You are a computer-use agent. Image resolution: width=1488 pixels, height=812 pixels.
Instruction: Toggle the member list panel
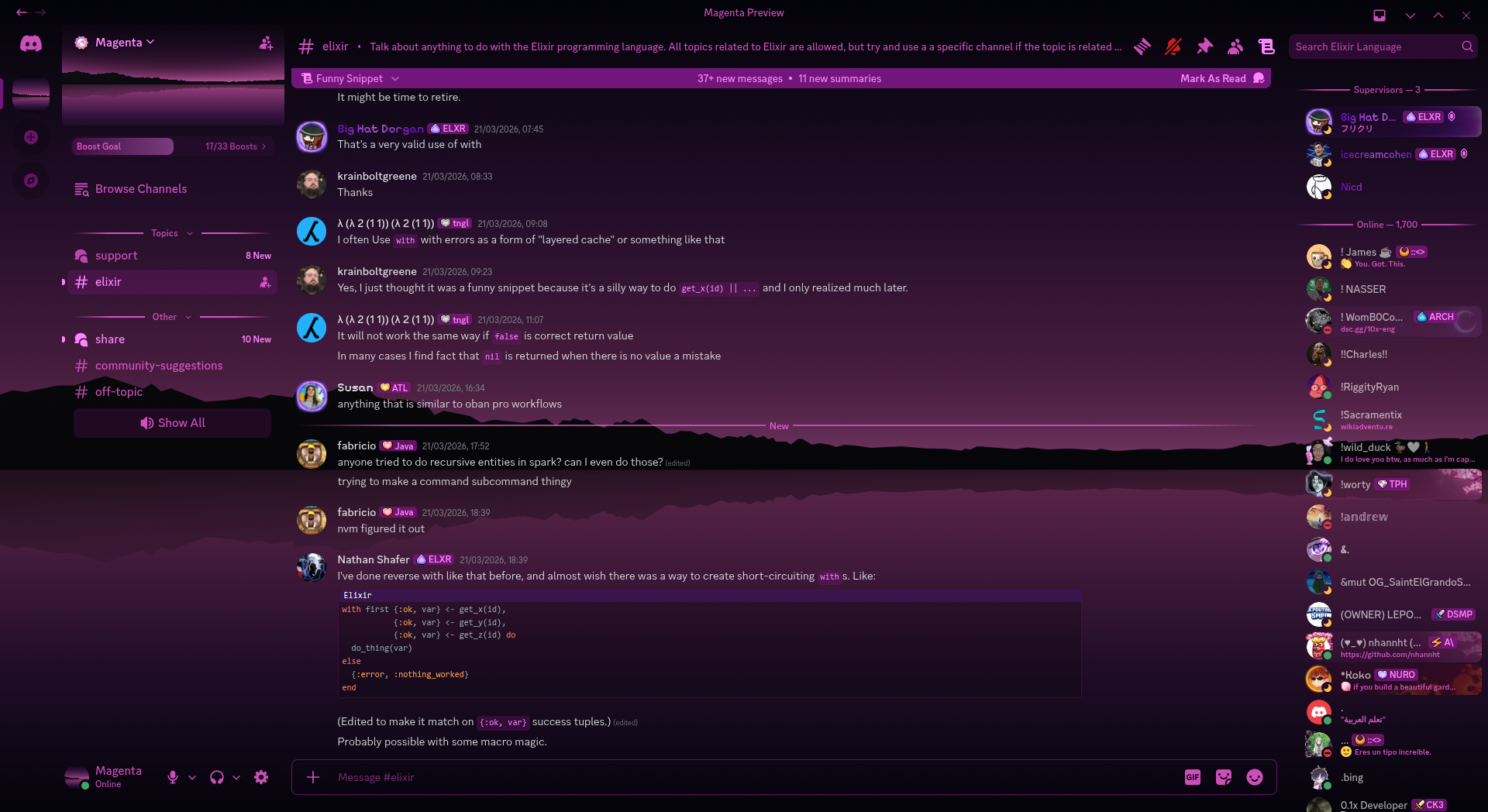coord(1235,46)
